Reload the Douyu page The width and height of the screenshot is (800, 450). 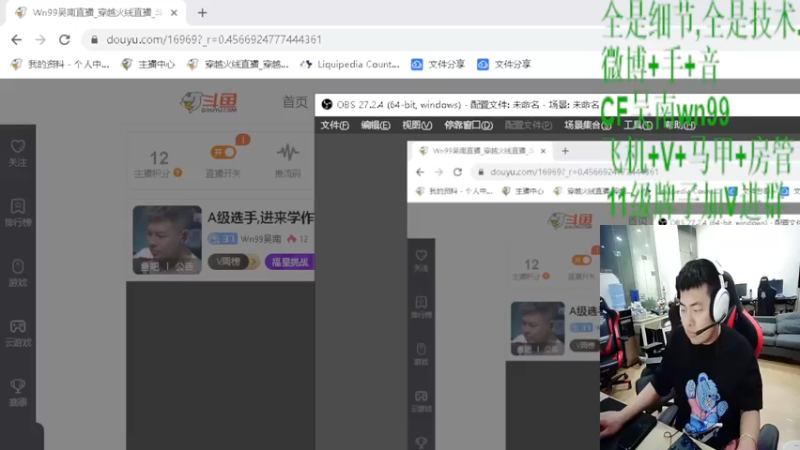pos(64,39)
